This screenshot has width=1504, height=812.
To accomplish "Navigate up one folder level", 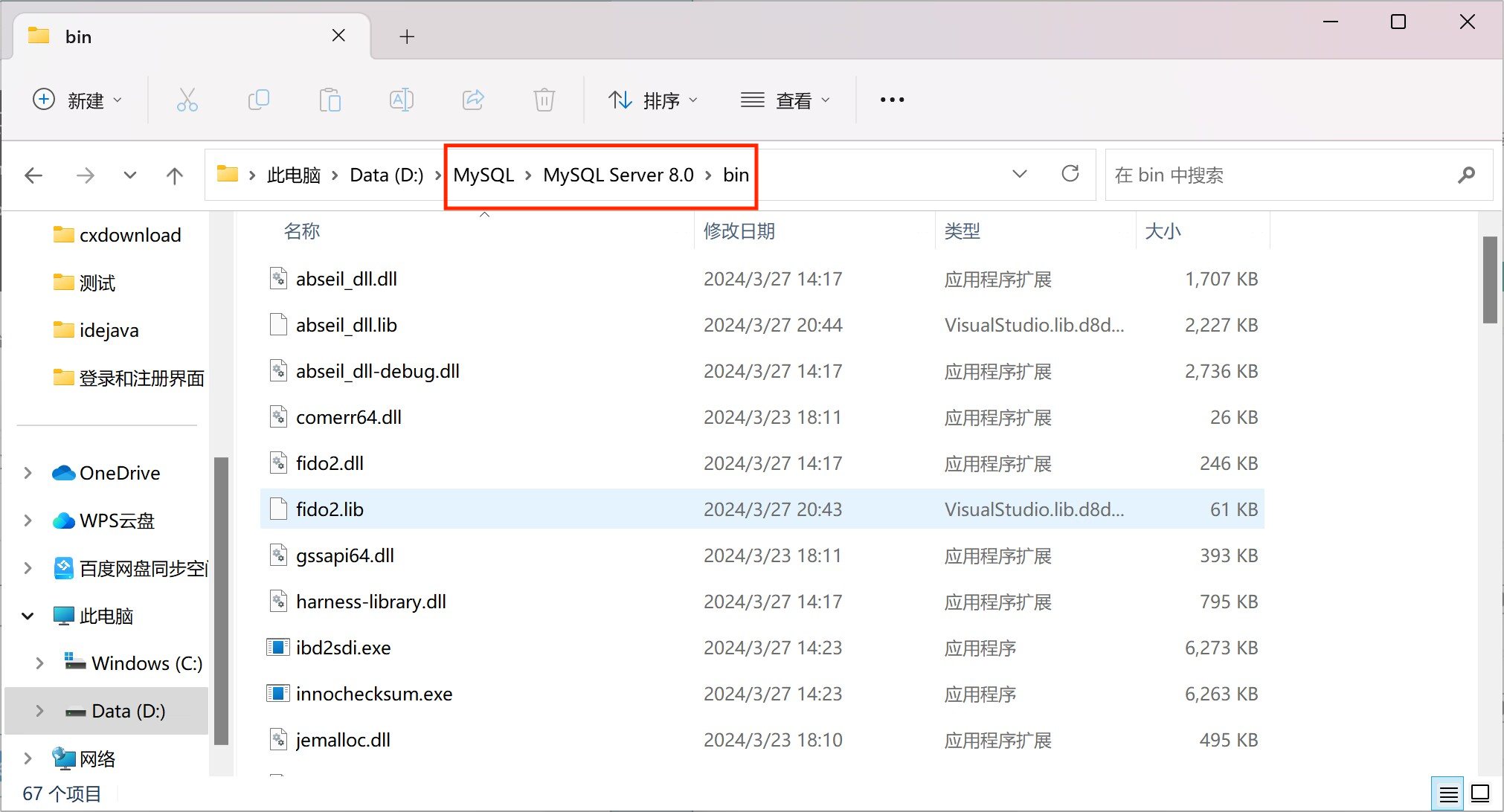I will click(x=174, y=175).
